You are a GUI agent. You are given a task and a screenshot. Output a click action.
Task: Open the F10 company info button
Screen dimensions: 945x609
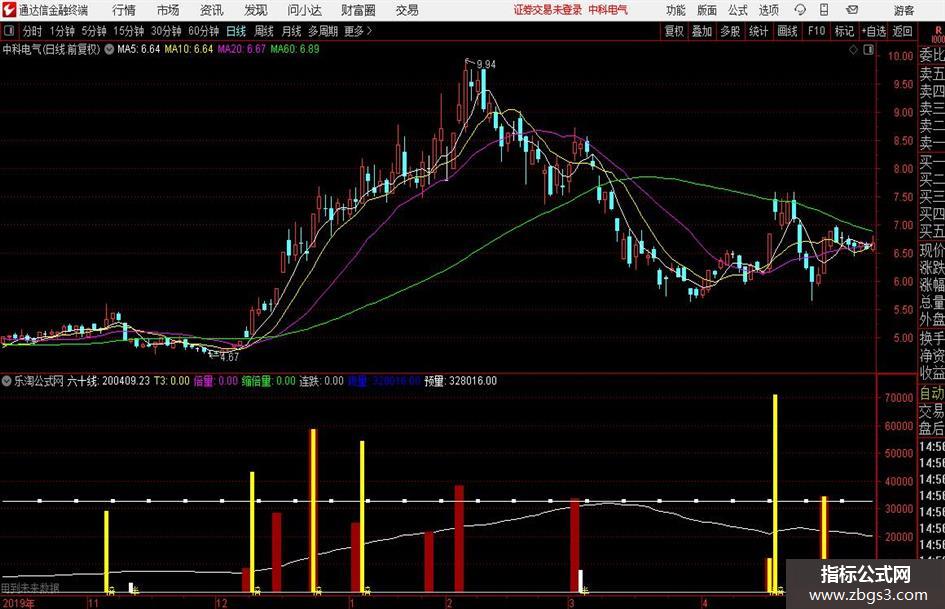(x=816, y=31)
